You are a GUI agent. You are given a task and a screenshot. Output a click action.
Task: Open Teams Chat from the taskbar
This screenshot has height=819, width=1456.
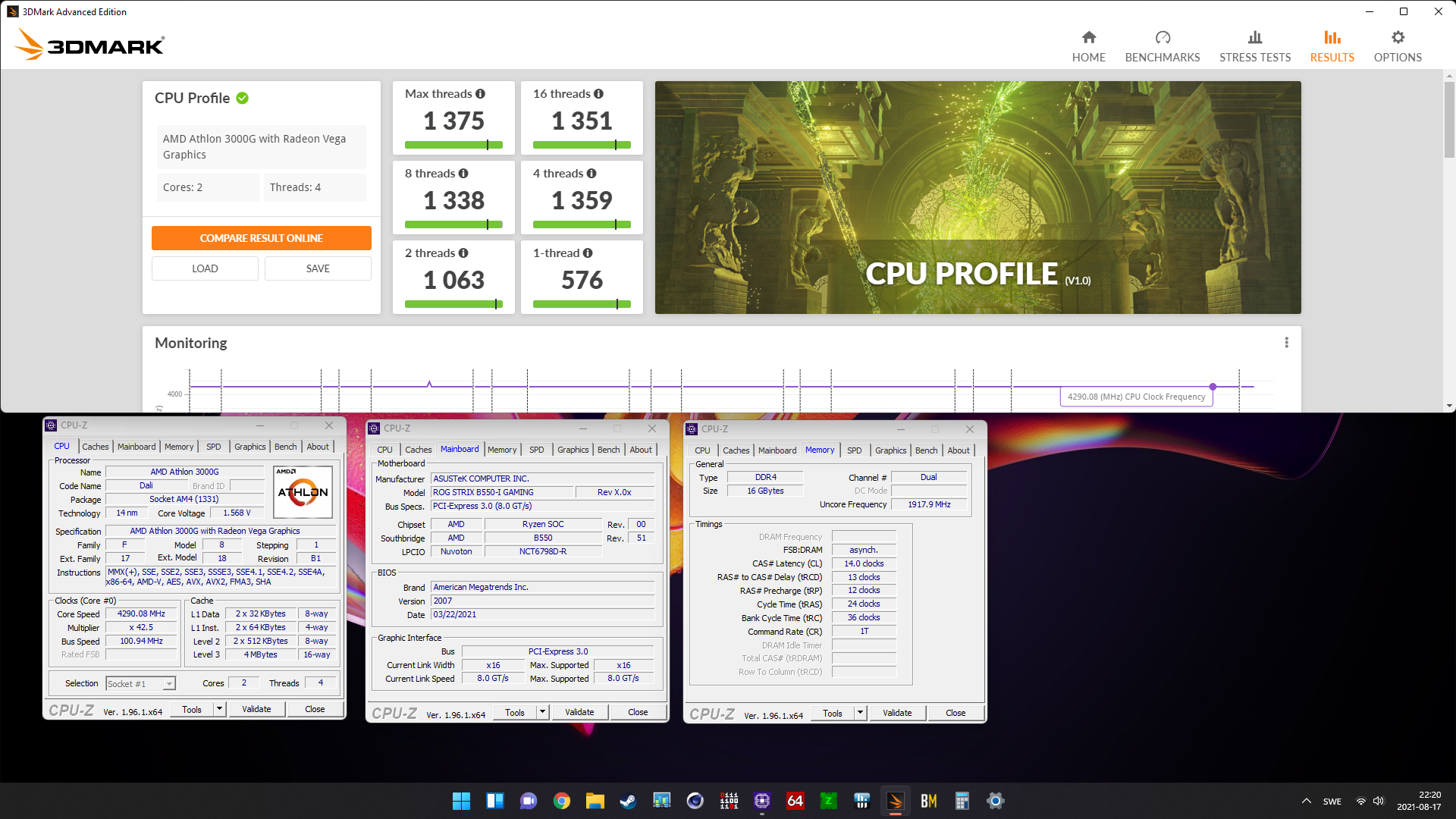point(528,801)
